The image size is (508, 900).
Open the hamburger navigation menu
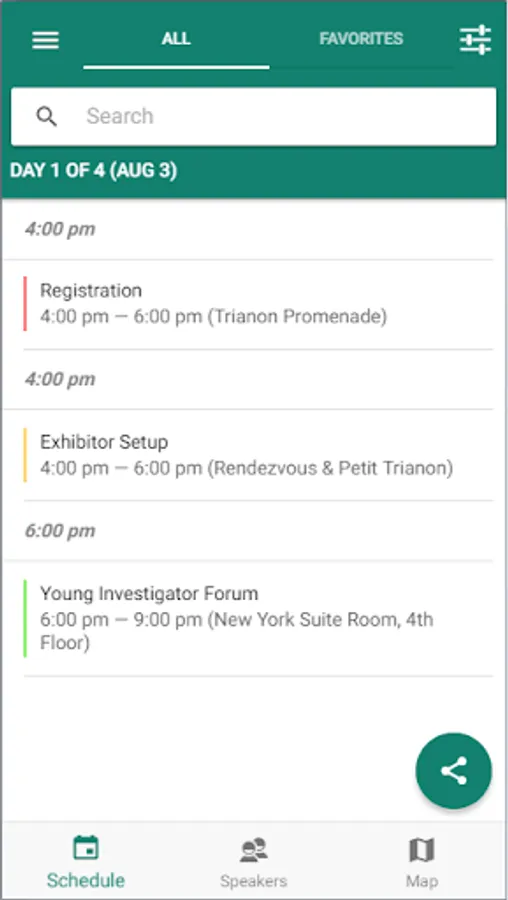pos(45,40)
